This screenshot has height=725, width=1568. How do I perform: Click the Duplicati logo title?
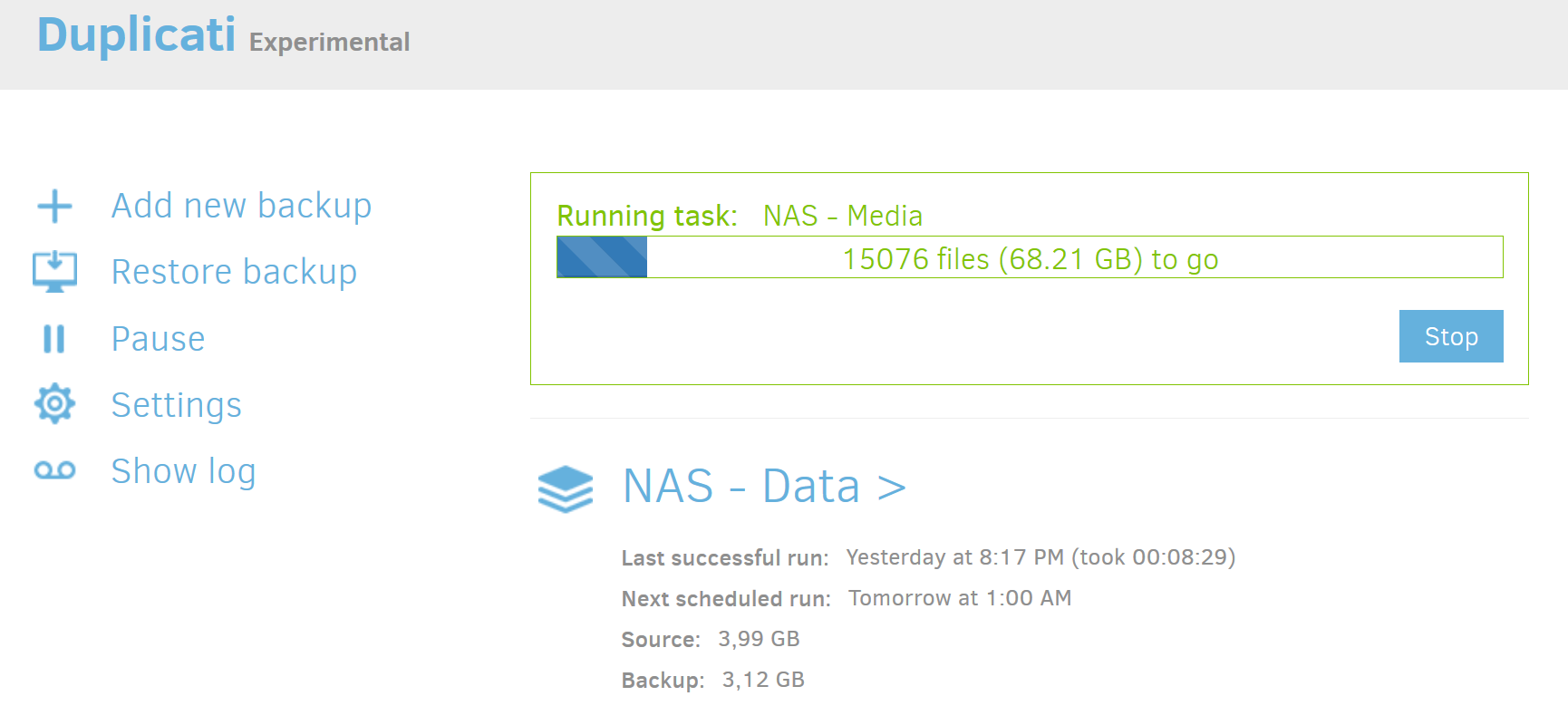point(136,35)
